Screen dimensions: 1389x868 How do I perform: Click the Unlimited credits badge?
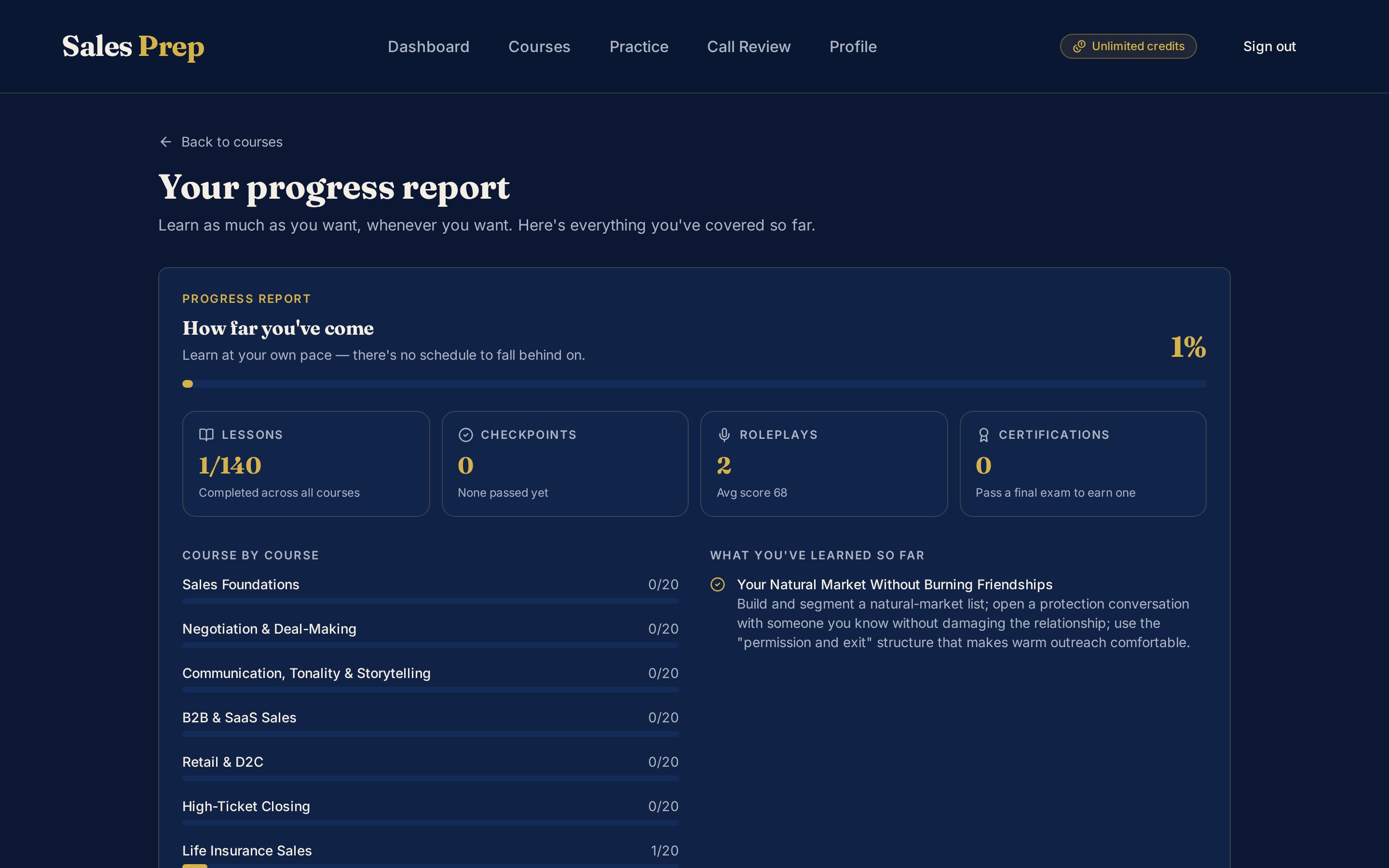click(1128, 46)
